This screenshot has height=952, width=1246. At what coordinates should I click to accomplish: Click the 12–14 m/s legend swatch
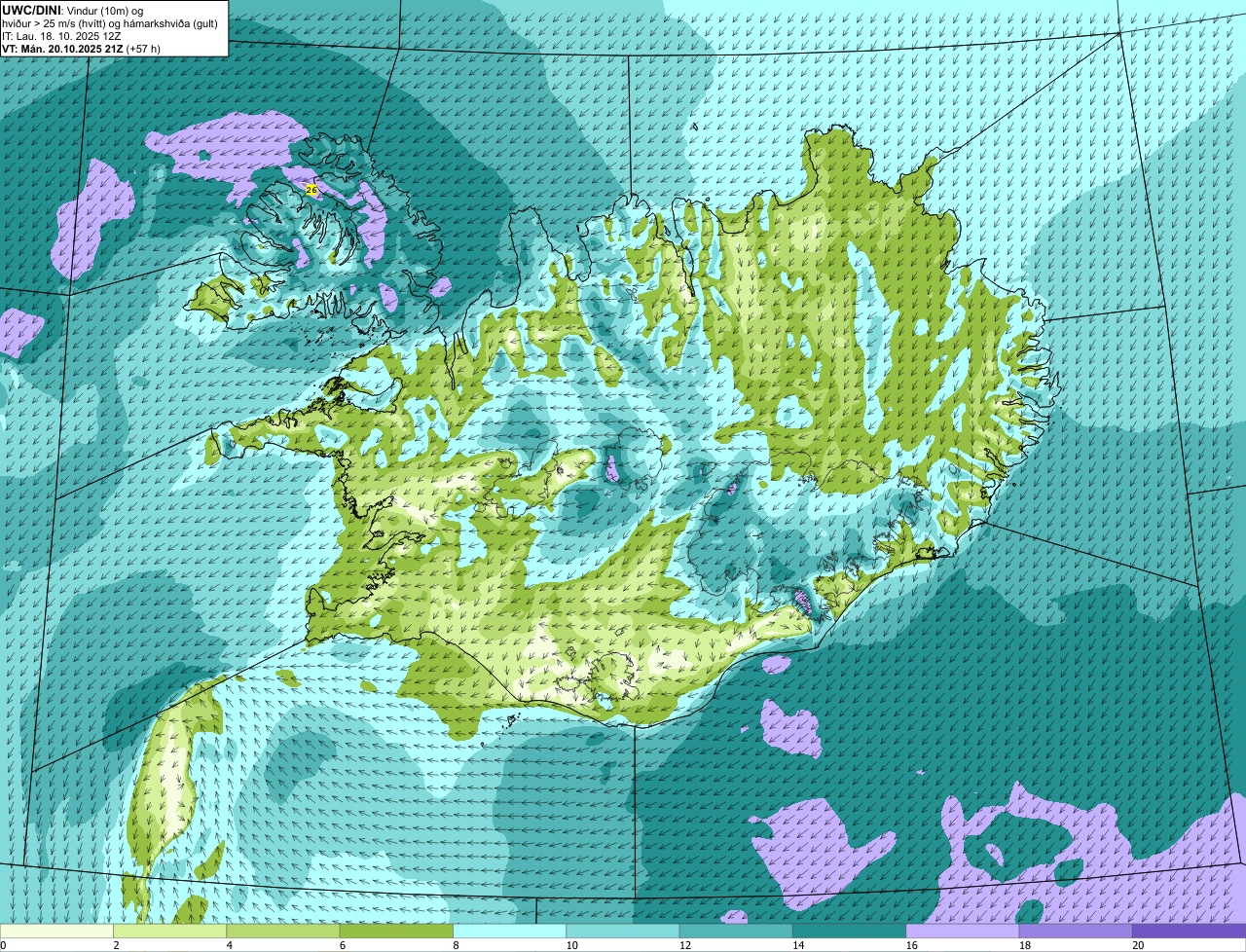click(736, 931)
